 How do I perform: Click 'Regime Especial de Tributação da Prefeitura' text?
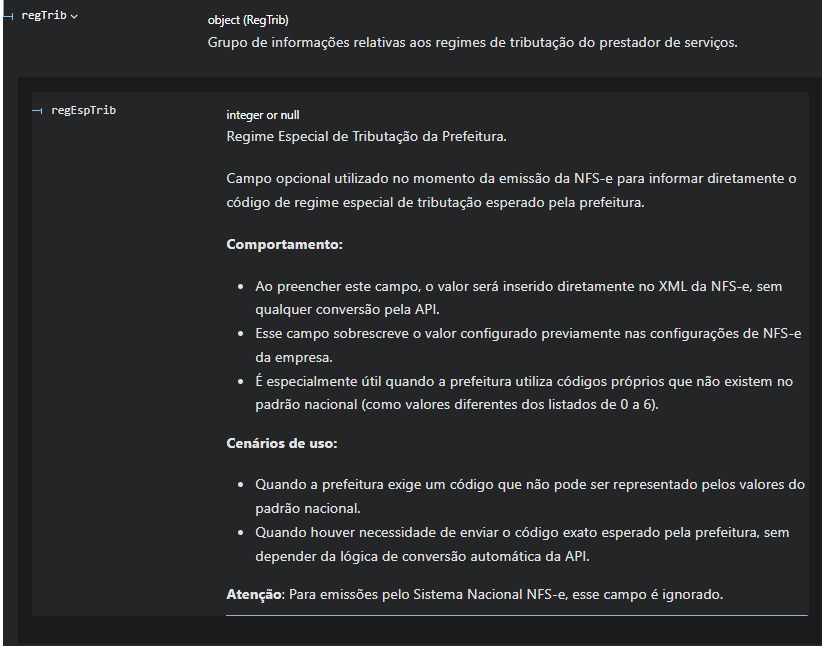(373, 136)
